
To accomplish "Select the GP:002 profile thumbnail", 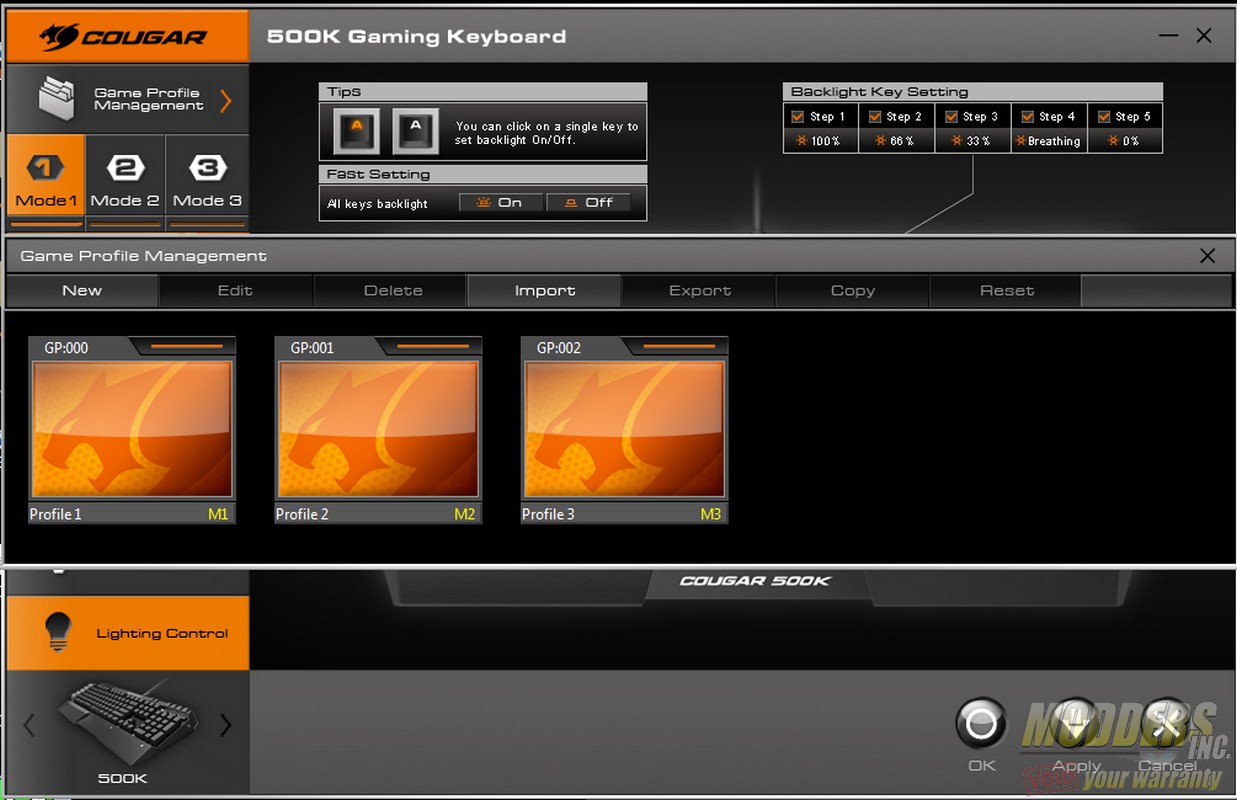I will (624, 429).
